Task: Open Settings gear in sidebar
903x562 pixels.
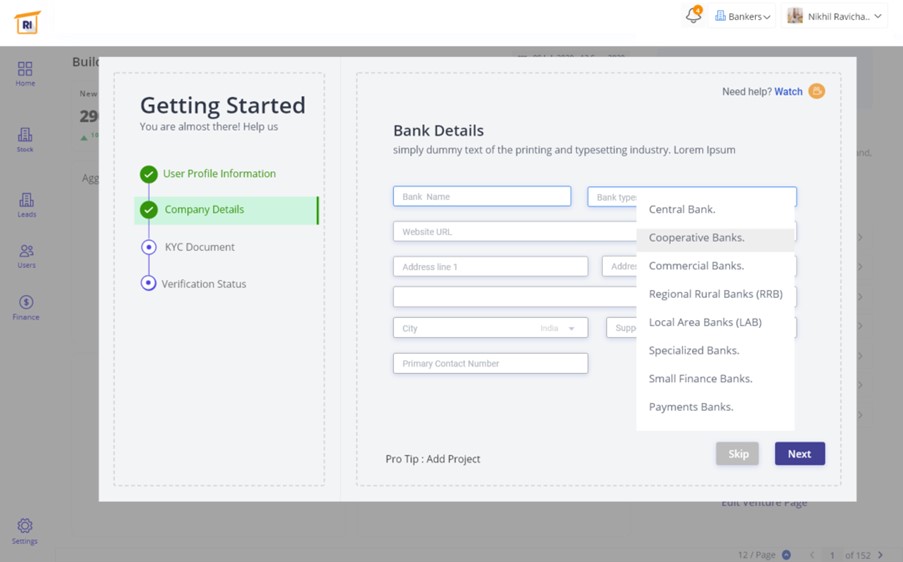Action: [x=25, y=531]
